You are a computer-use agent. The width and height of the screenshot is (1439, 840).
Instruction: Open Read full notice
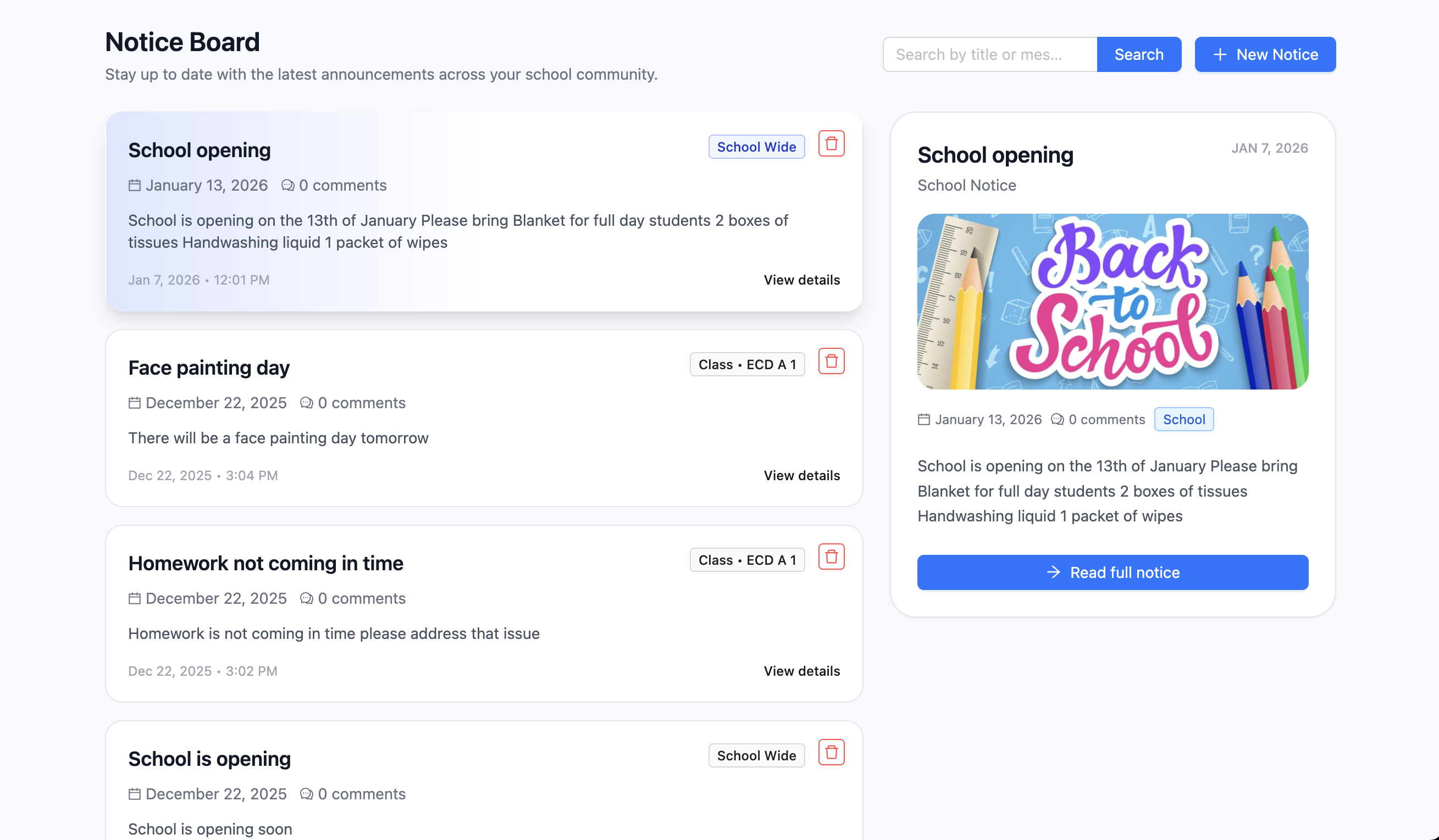[1113, 572]
